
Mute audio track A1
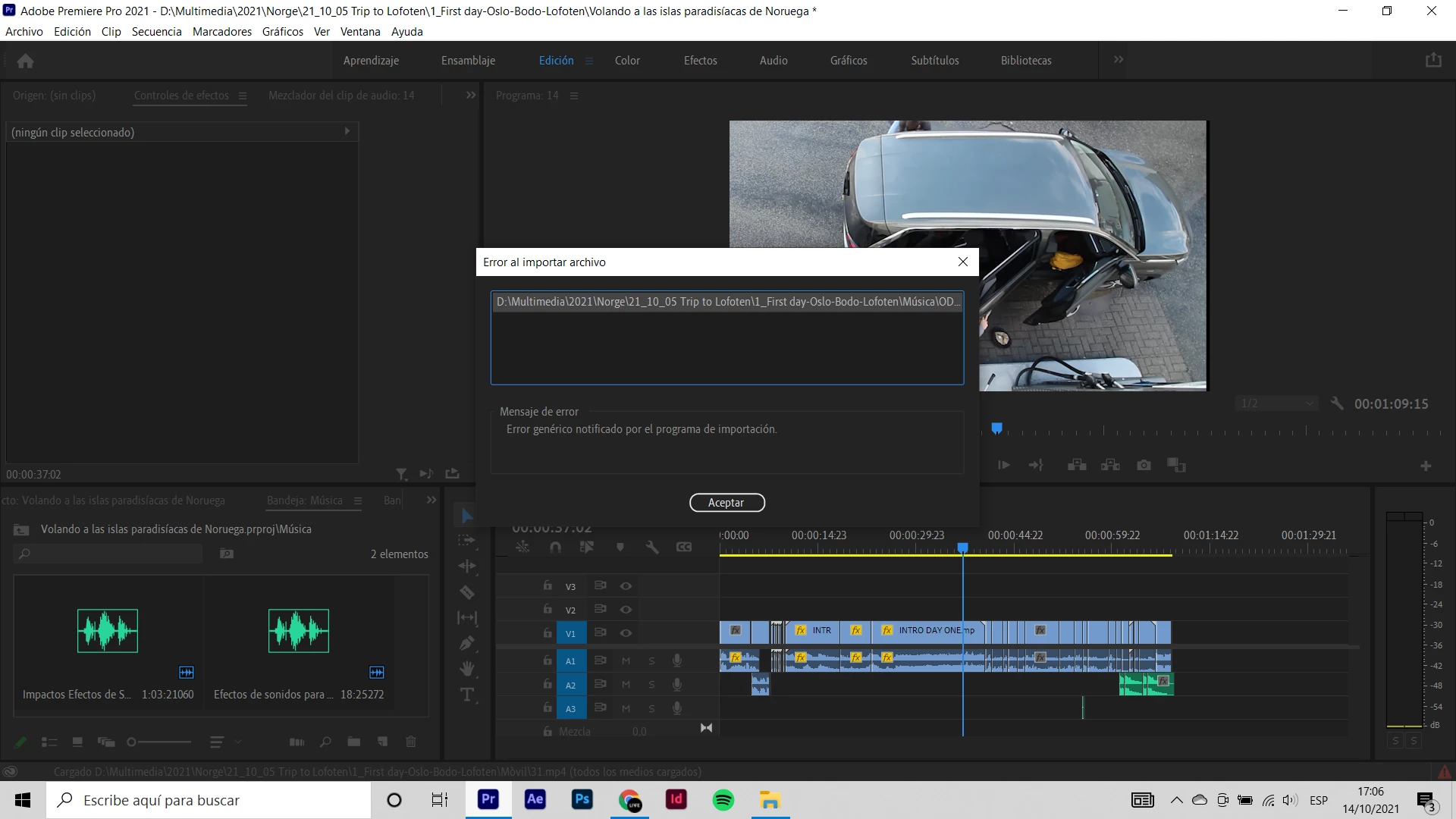click(x=626, y=661)
